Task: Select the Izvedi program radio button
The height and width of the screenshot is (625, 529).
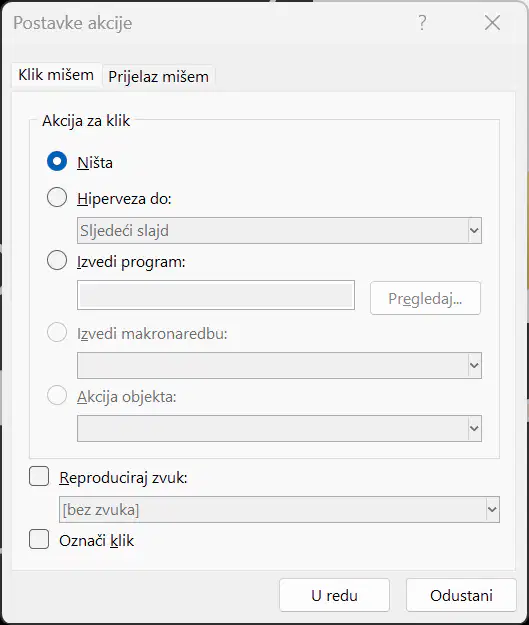Action: point(57,260)
